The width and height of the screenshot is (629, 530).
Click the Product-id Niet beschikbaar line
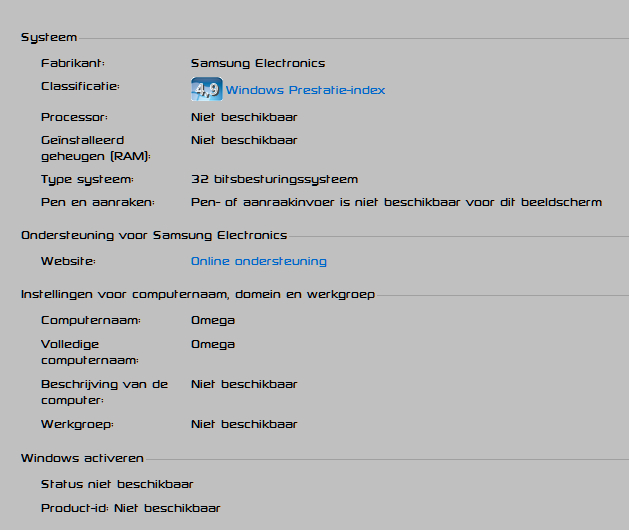(x=131, y=508)
